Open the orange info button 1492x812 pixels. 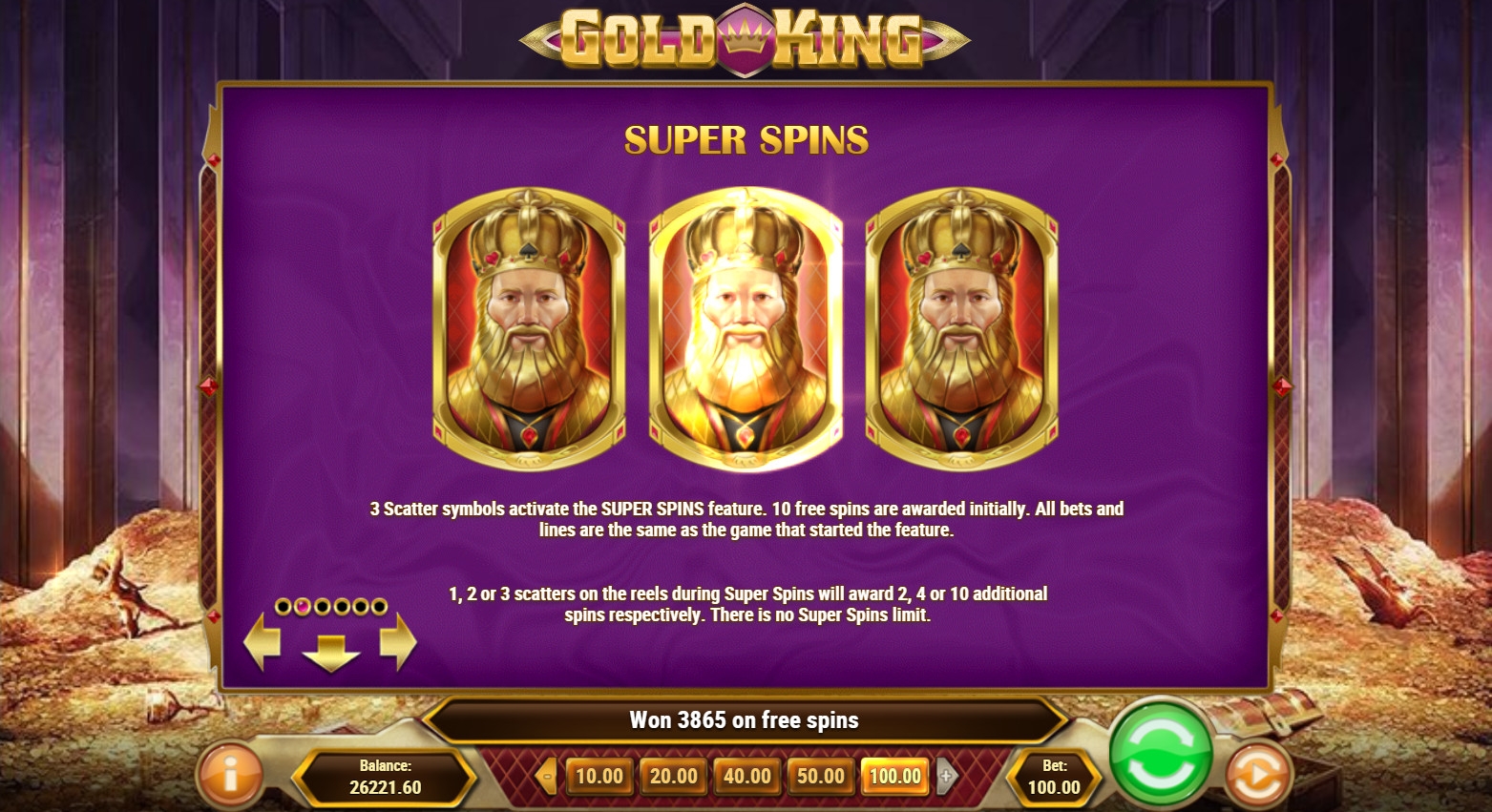click(x=230, y=774)
